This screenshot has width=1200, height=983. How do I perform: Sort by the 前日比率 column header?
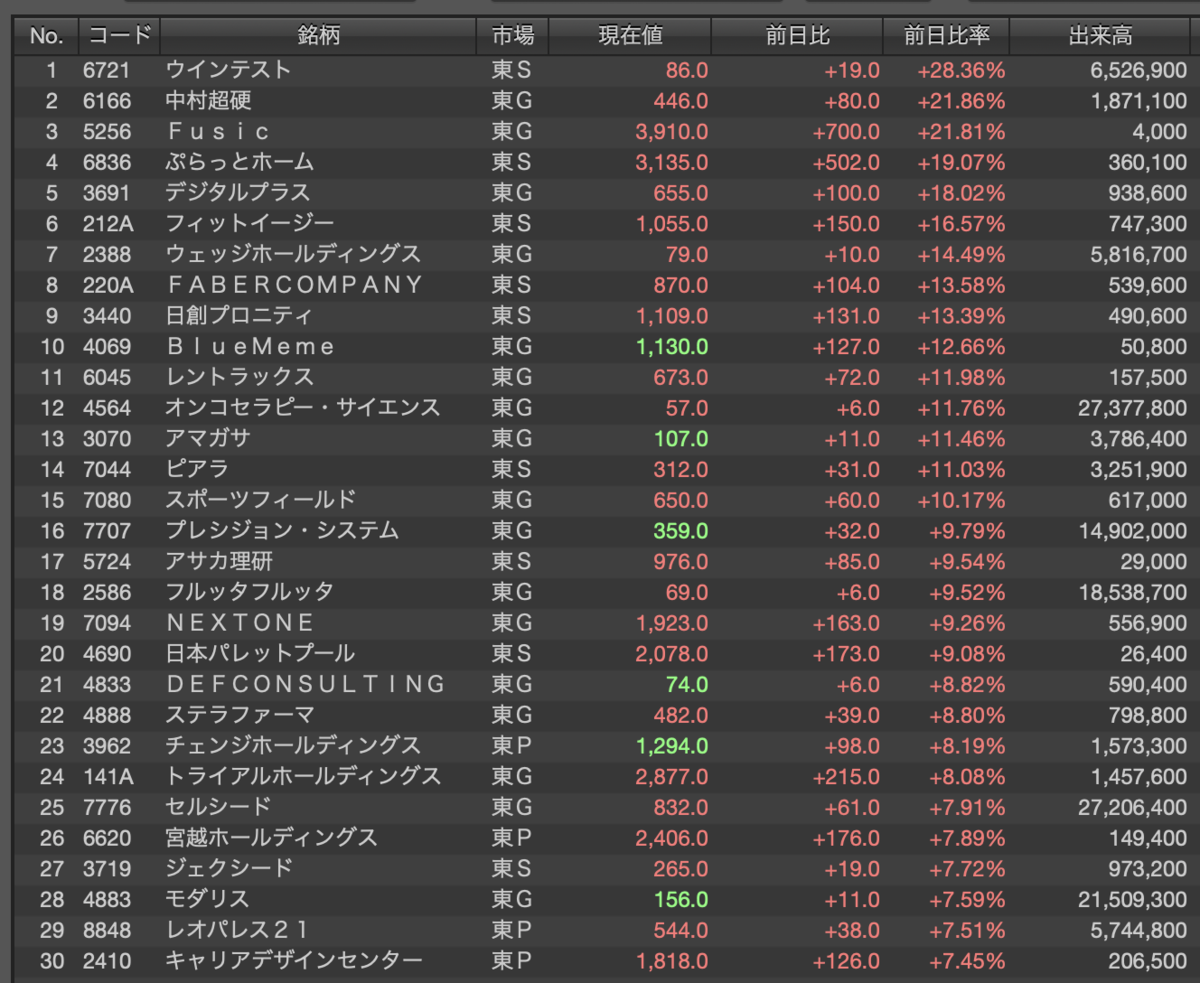[x=946, y=36]
